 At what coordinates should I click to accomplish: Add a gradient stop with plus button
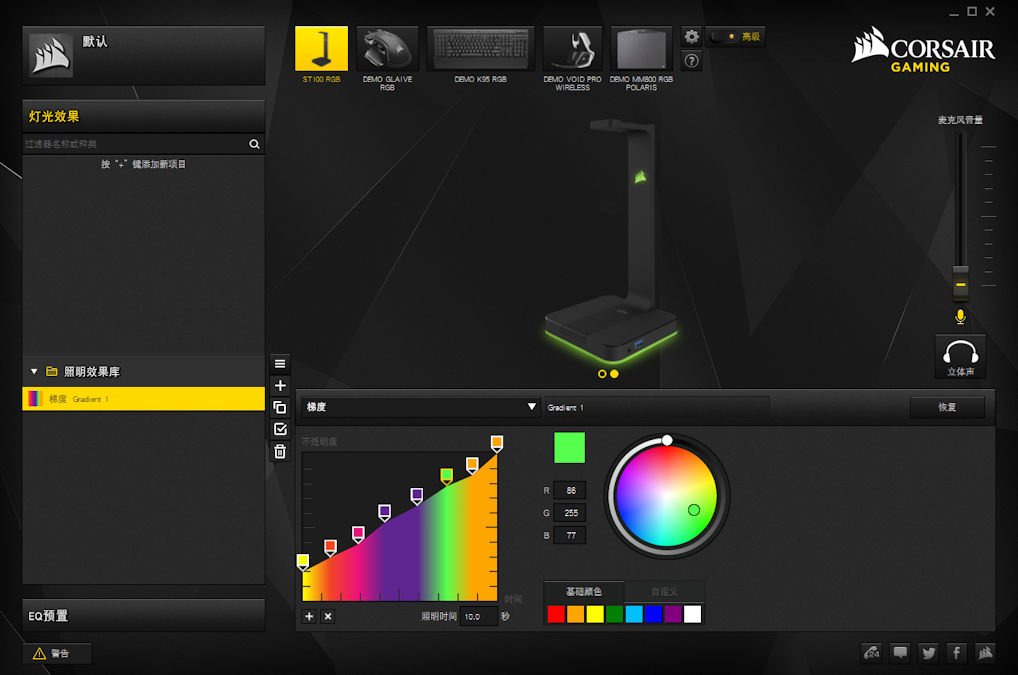click(x=309, y=616)
